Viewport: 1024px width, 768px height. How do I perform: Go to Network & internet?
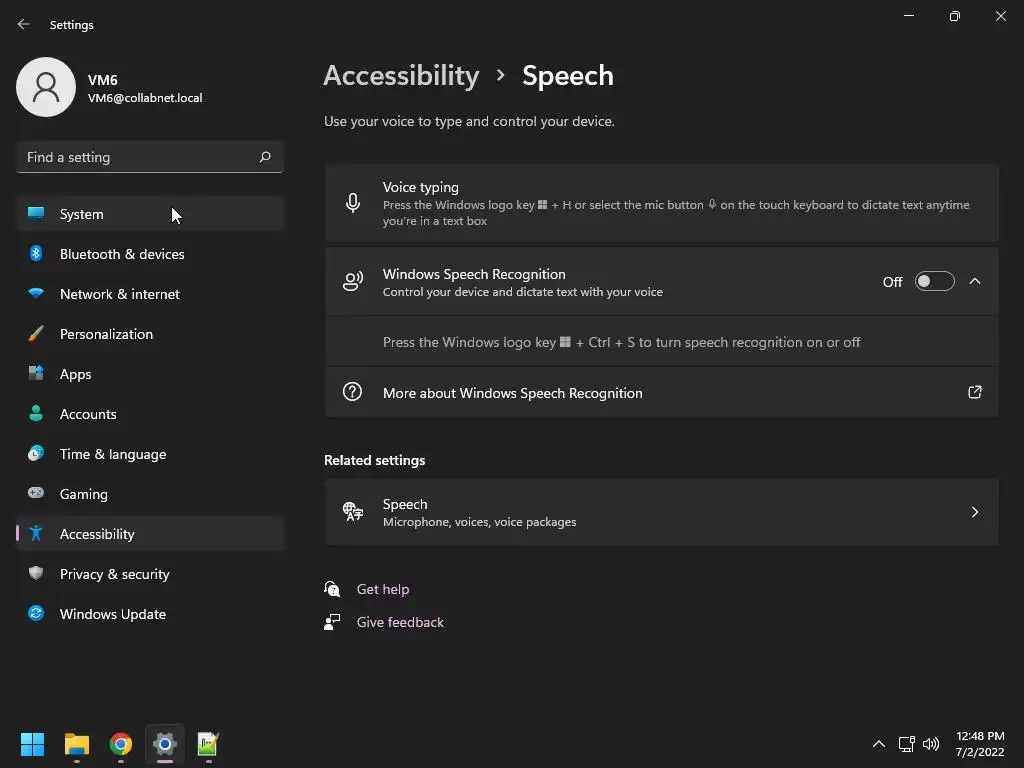(x=150, y=294)
